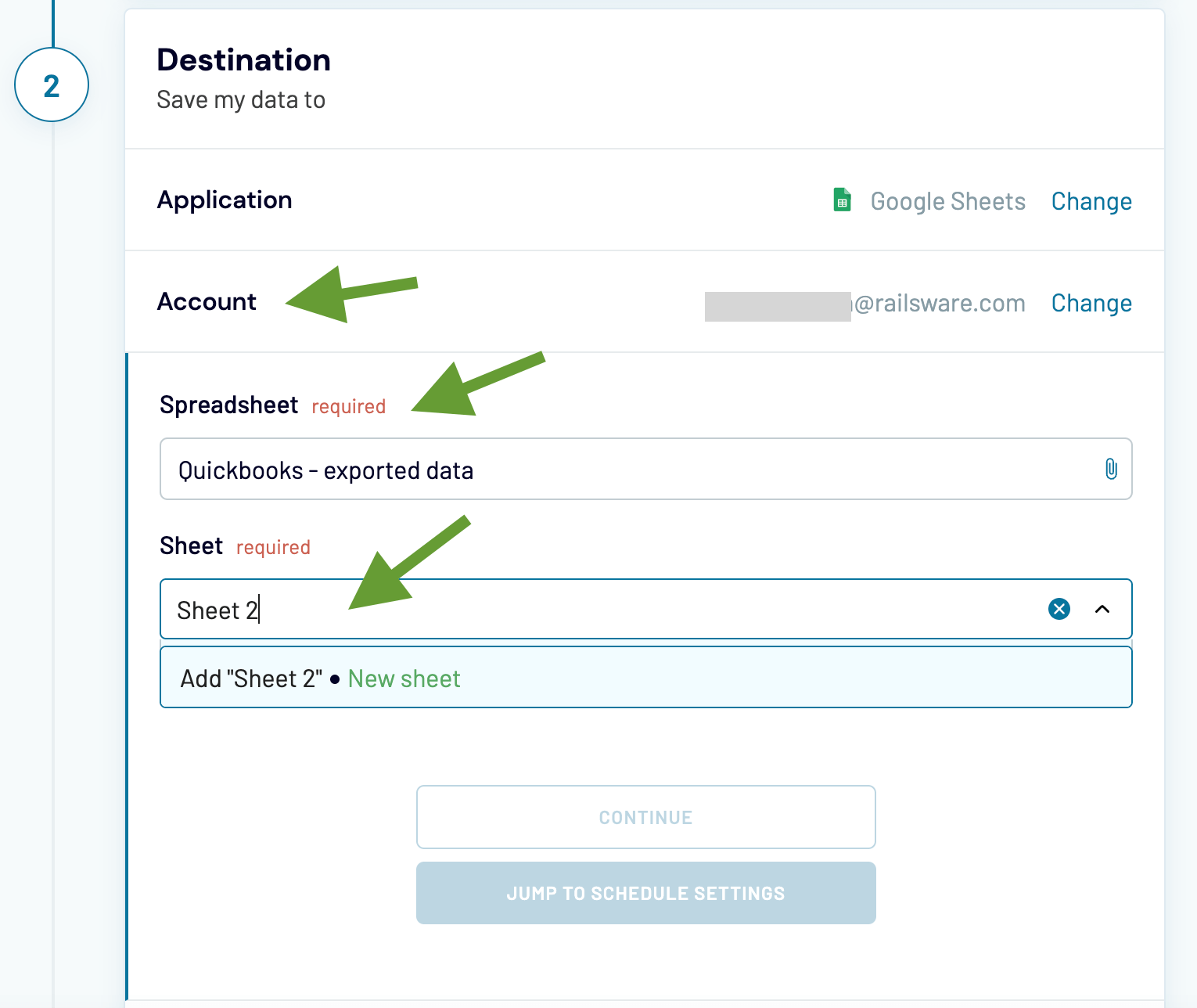Open the Spreadsheet selection field

[548, 470]
